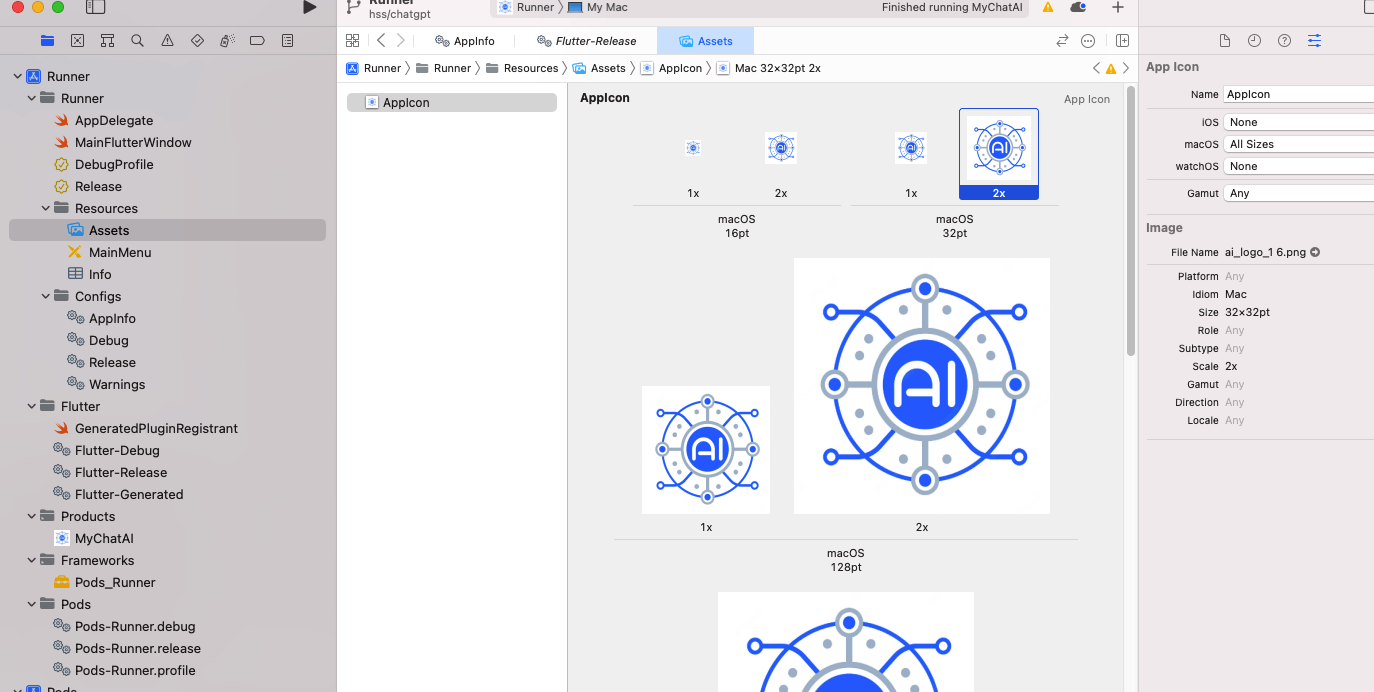Switch to the AppInfo editor tab
The image size is (1374, 692).
tap(465, 41)
